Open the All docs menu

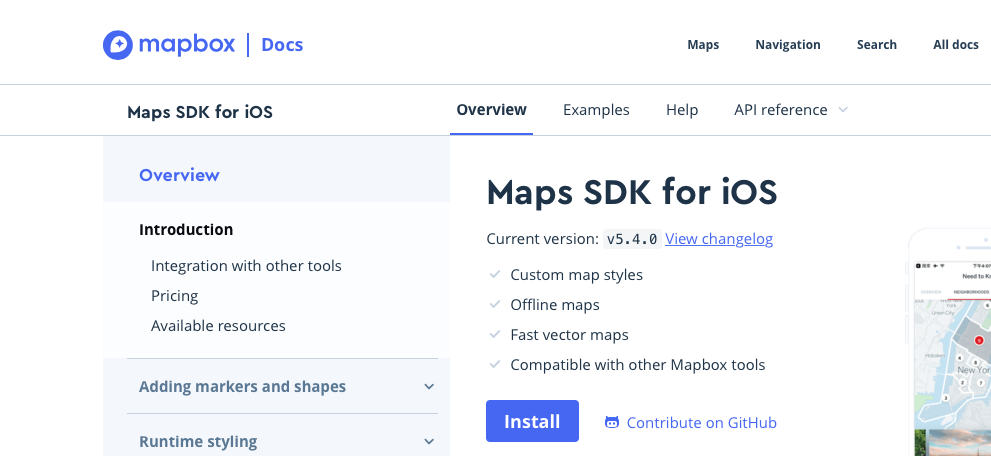pyautogui.click(x=956, y=44)
